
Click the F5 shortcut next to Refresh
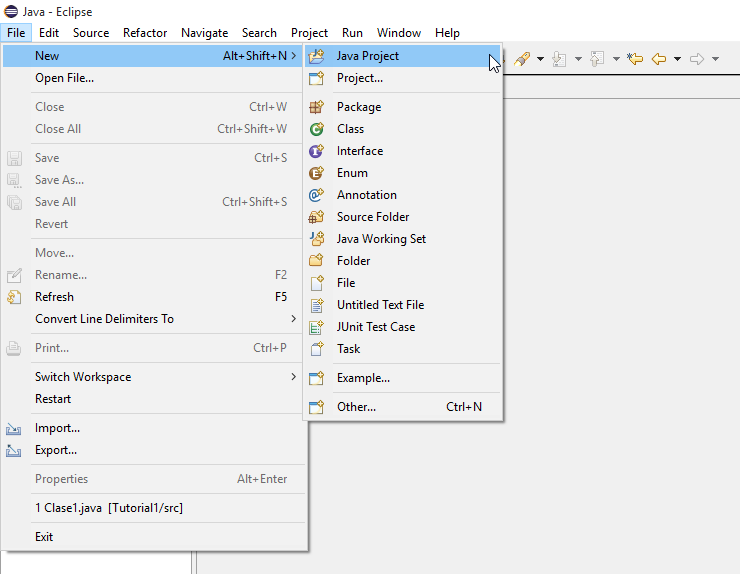[281, 297]
